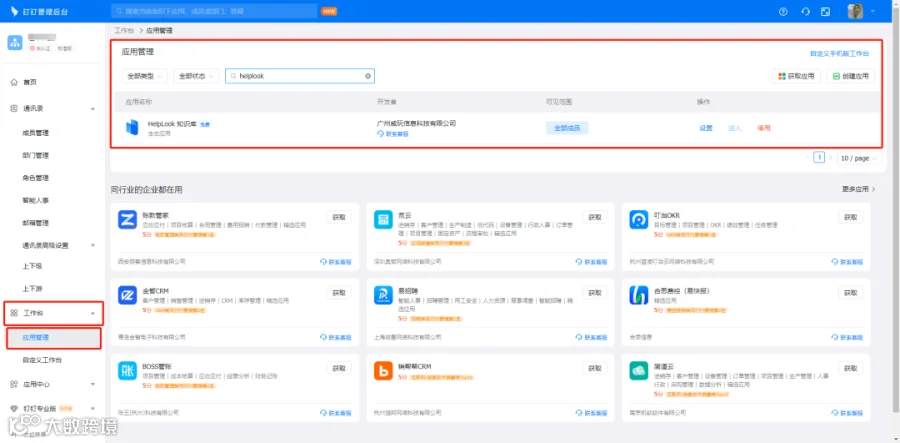Click the 账款管家 app icon
Screen dimensions: 900x443
tap(127, 220)
